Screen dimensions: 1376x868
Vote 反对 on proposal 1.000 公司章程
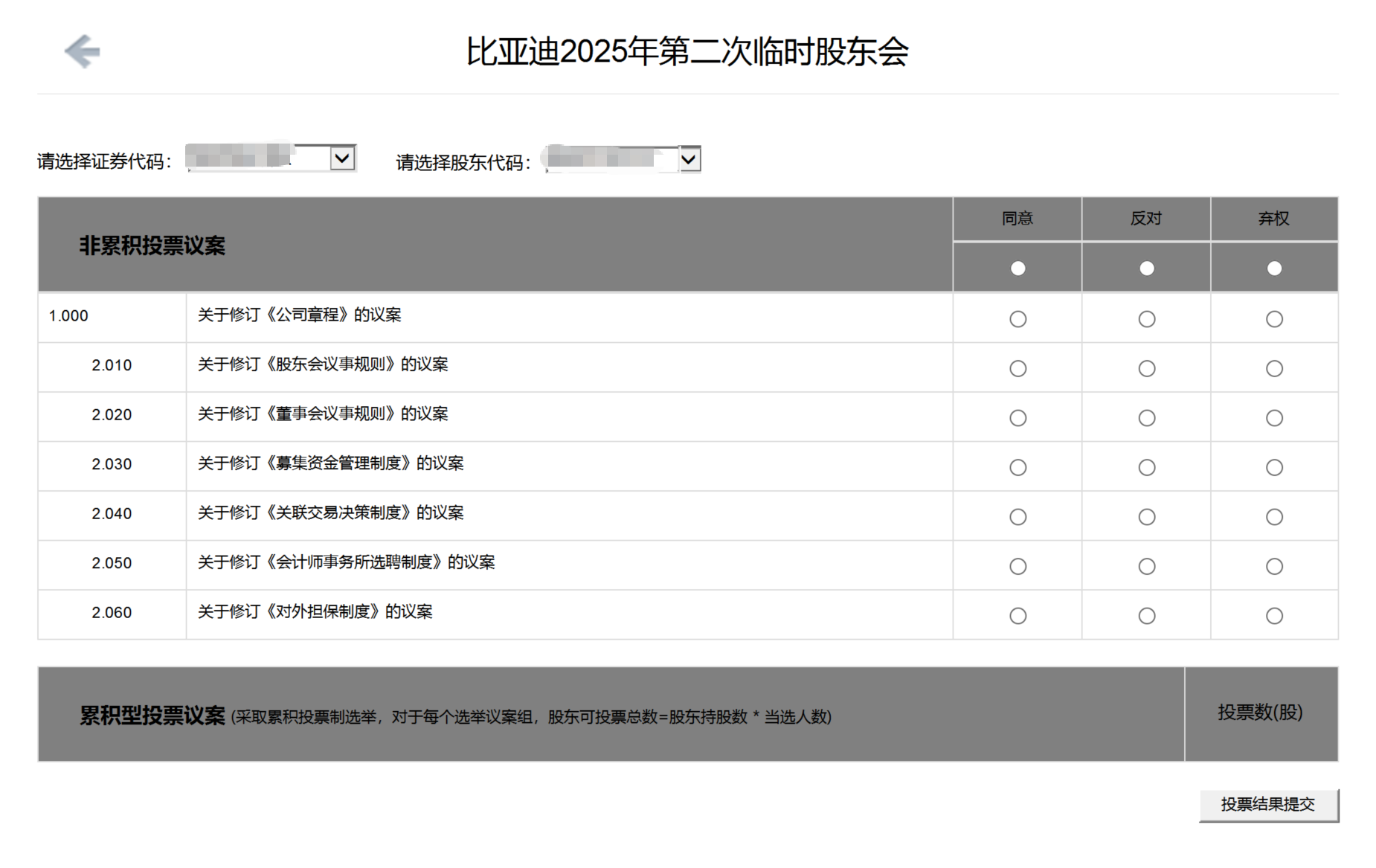pyautogui.click(x=1147, y=319)
